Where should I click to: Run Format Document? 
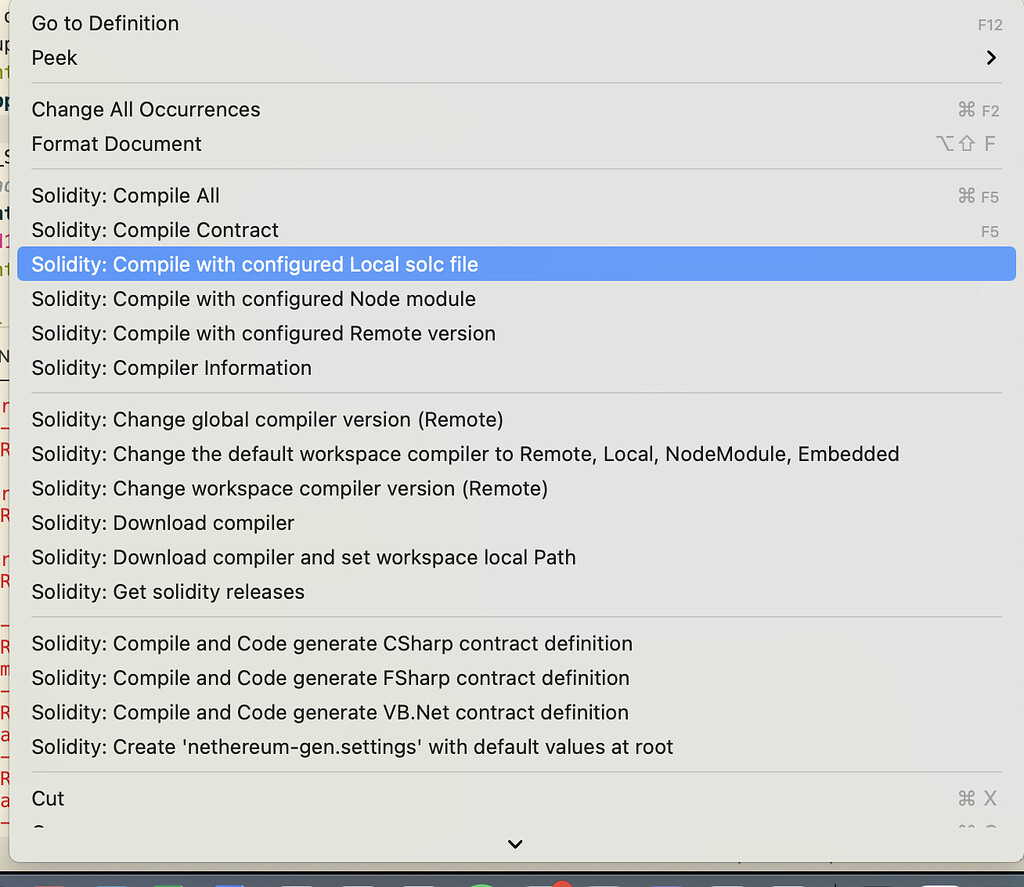click(116, 144)
